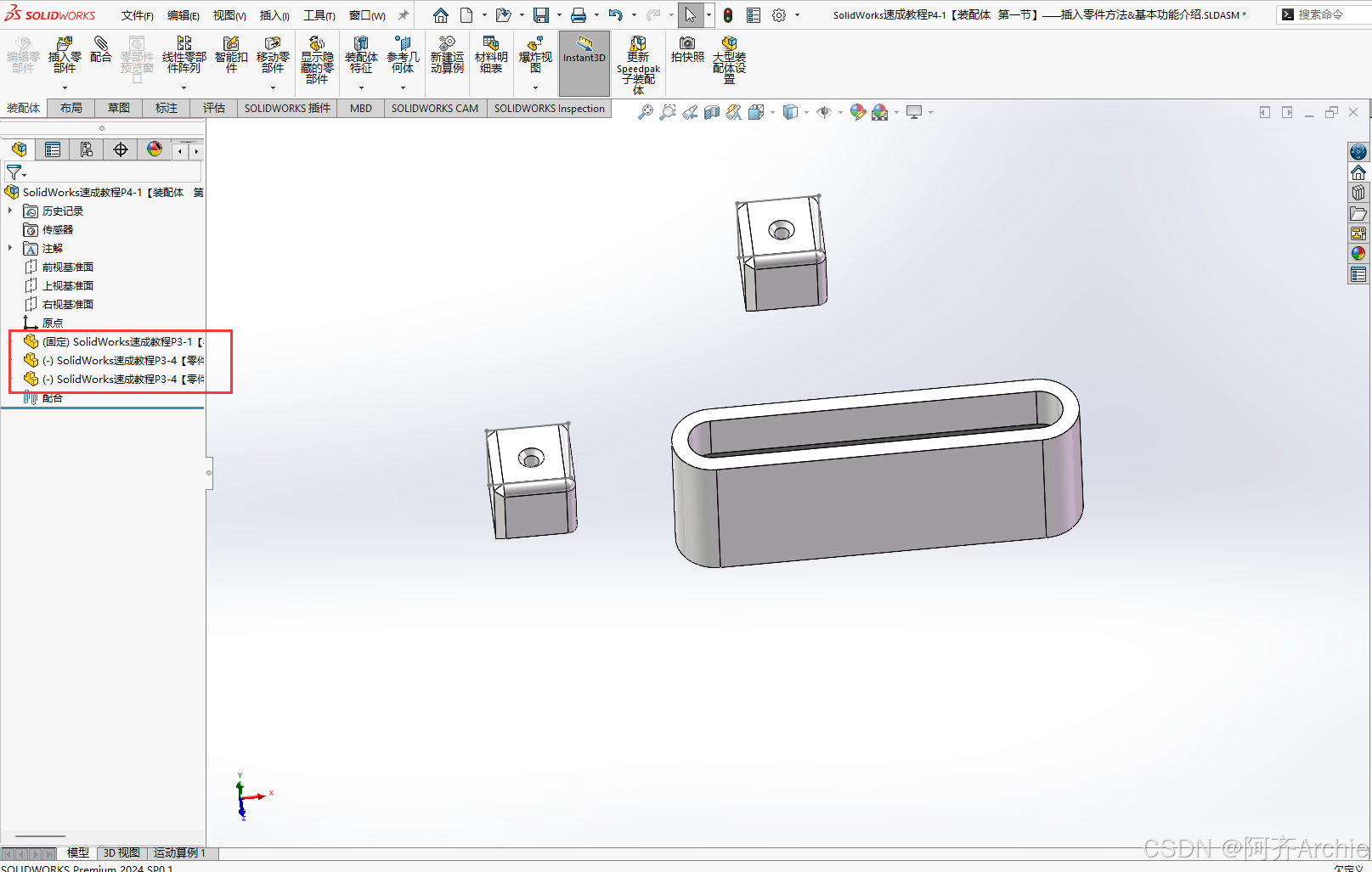Open dropdown arrow under 插入零部件
The image size is (1372, 872).
coord(65,87)
